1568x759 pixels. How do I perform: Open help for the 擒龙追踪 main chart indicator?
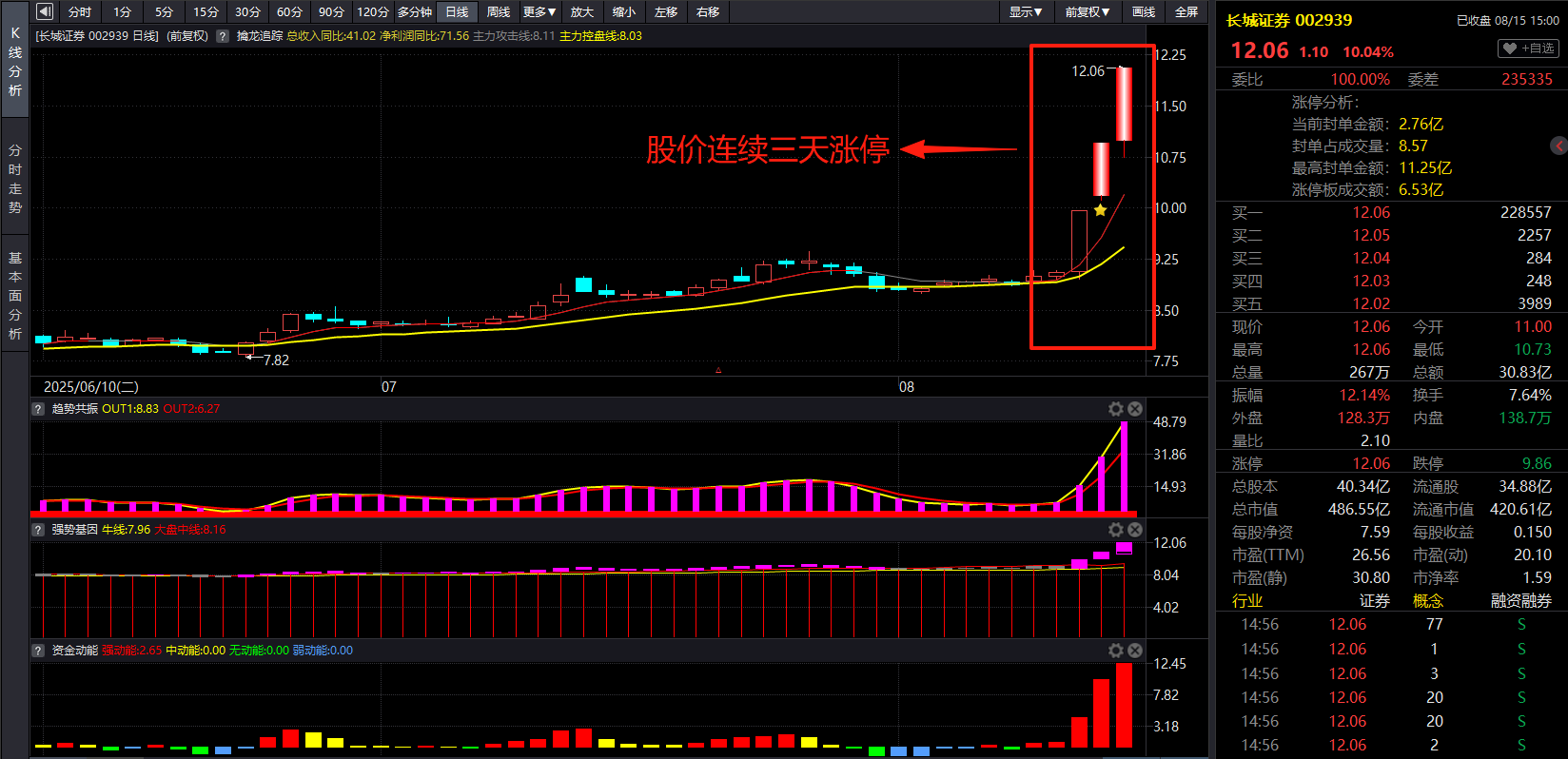[x=223, y=36]
